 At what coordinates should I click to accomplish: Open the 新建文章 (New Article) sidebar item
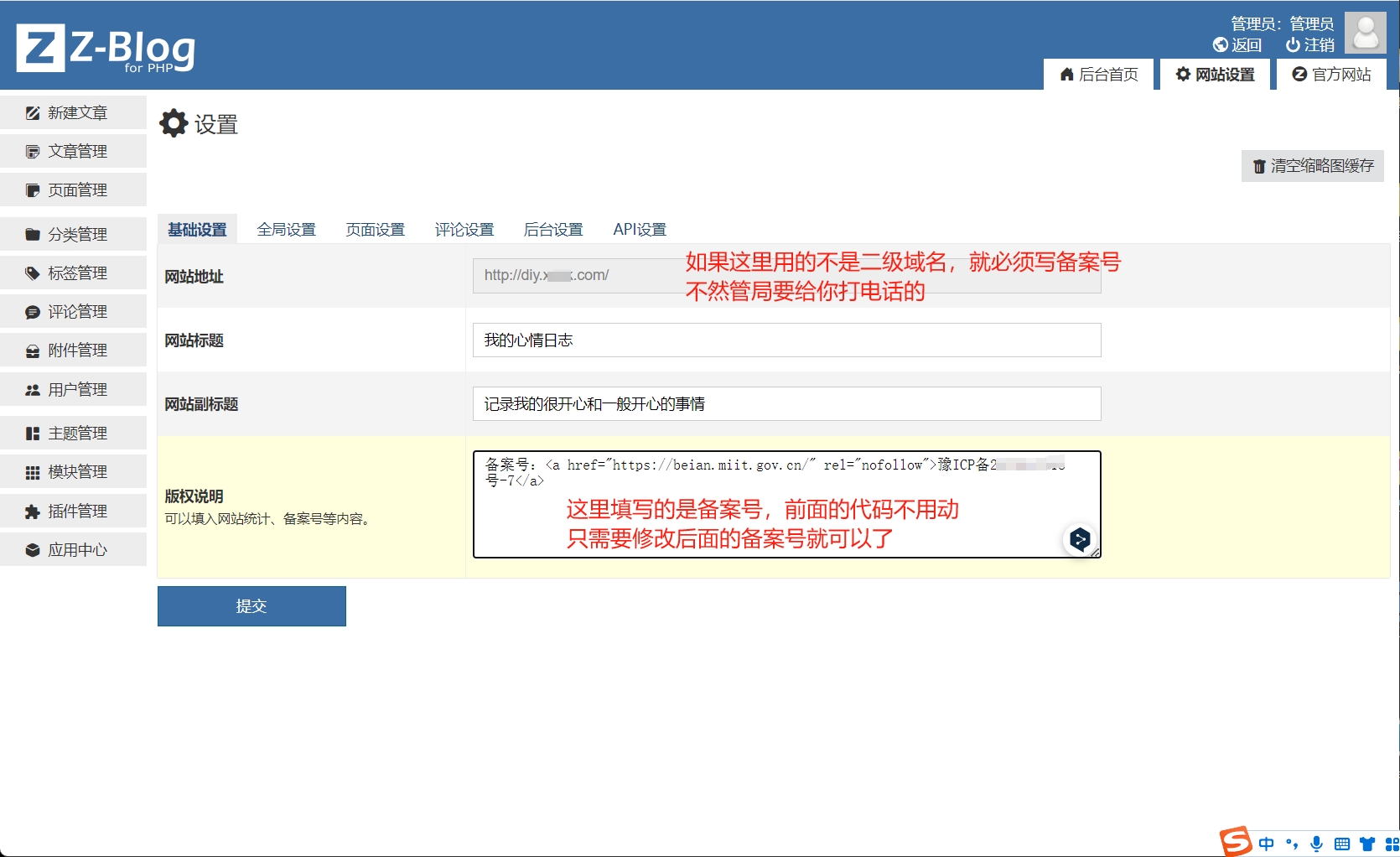pos(75,112)
